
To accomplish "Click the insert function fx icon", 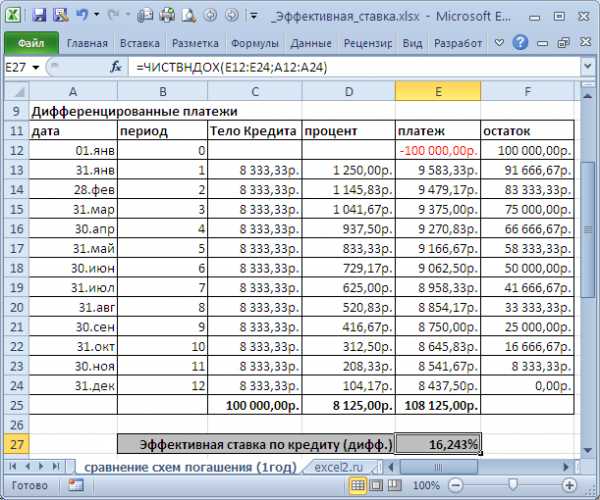I will pos(116,67).
